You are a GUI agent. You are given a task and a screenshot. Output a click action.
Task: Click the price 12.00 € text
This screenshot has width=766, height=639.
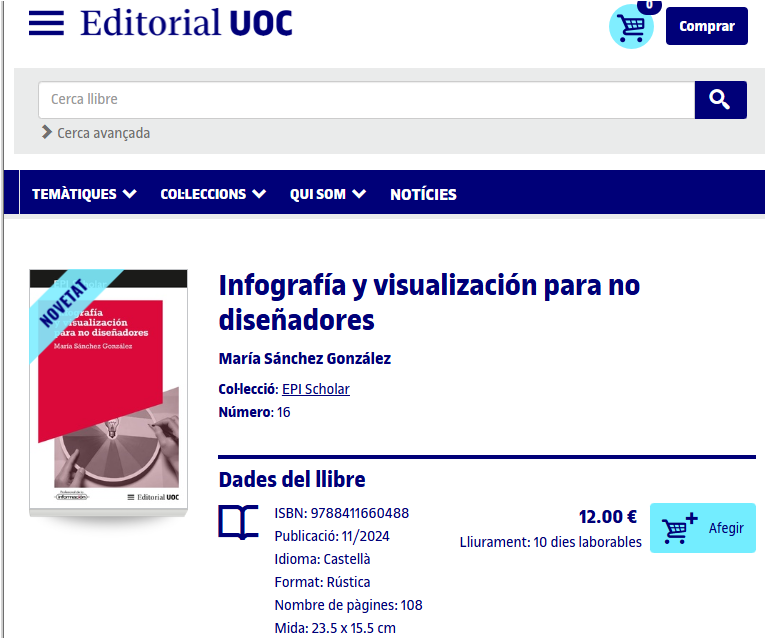[608, 516]
